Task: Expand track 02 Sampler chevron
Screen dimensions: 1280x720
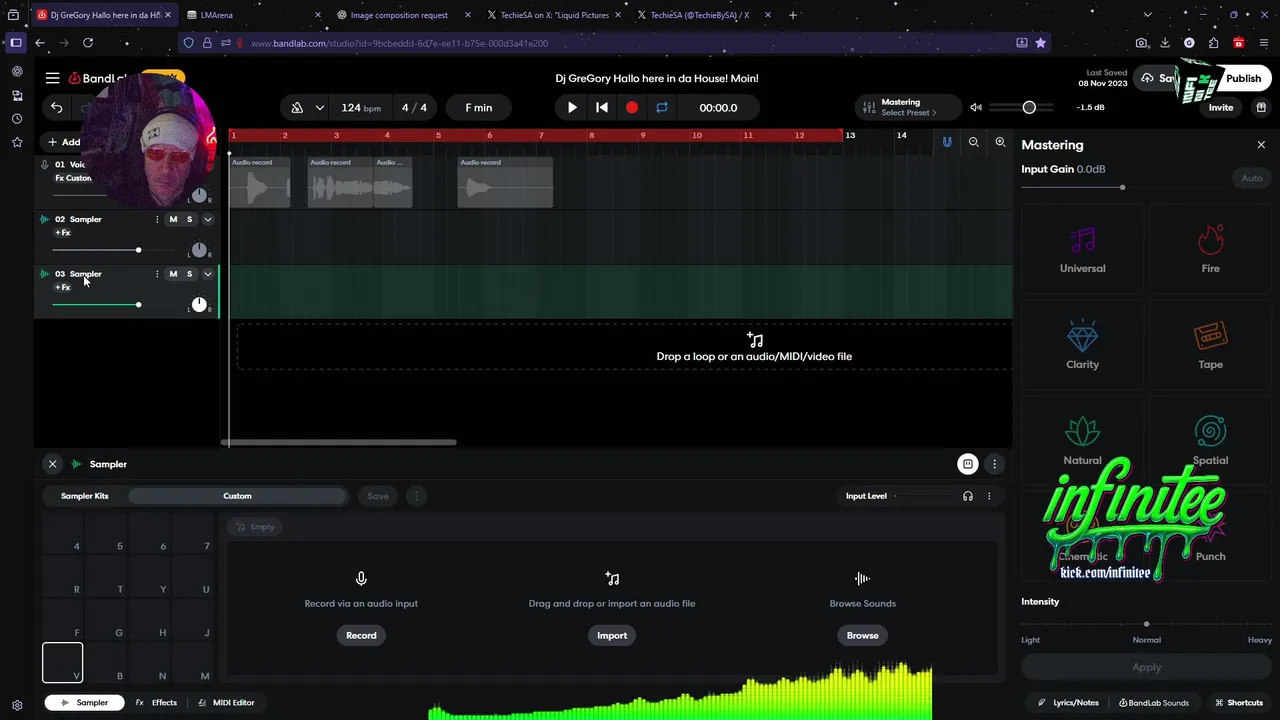Action: pyautogui.click(x=208, y=219)
